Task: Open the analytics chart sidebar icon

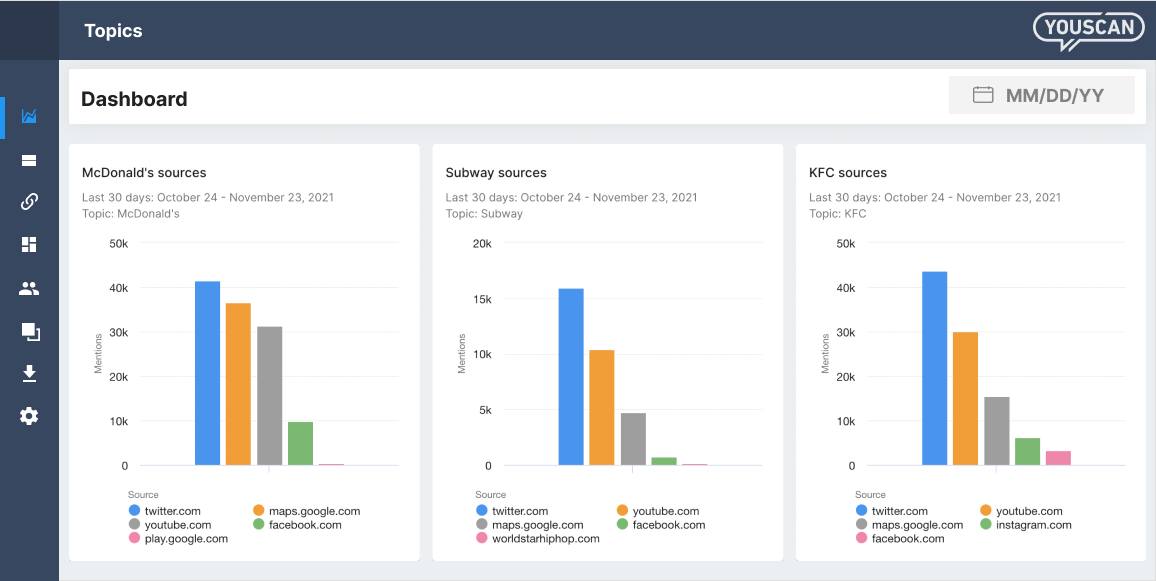Action: 29,116
